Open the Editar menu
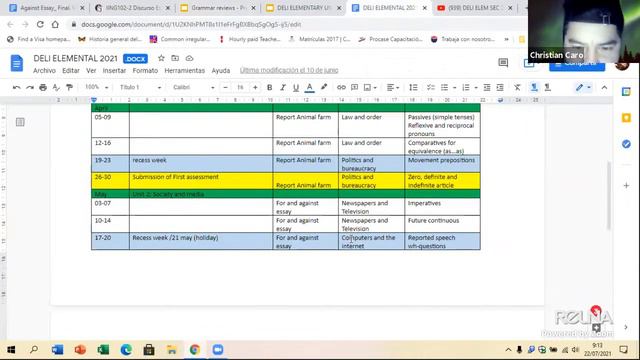Image resolution: width=640 pixels, height=360 pixels. click(71, 71)
